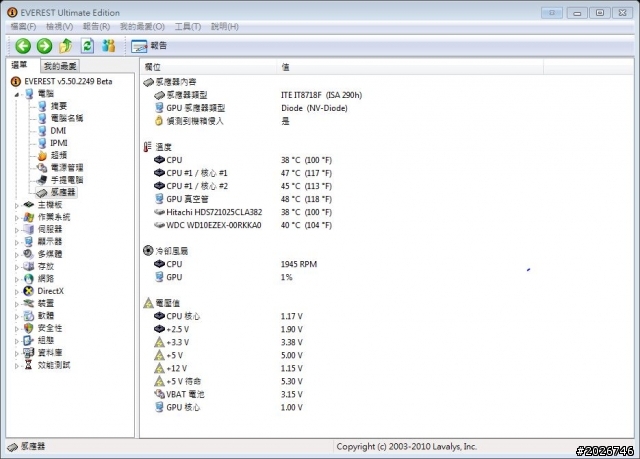Expand the 主機板 tree node
The image size is (640, 459).
point(17,205)
